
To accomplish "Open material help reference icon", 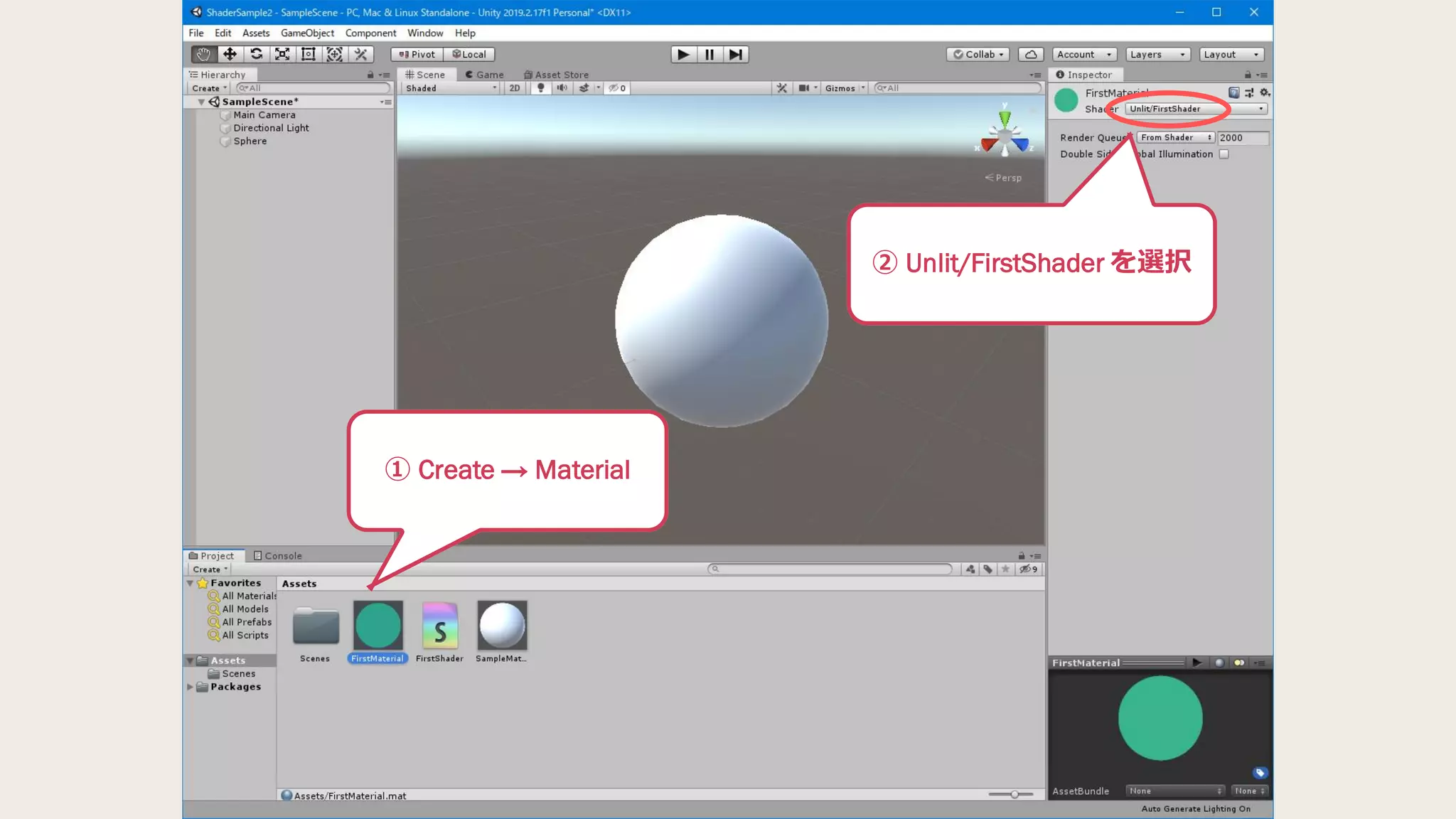I will tap(1233, 93).
